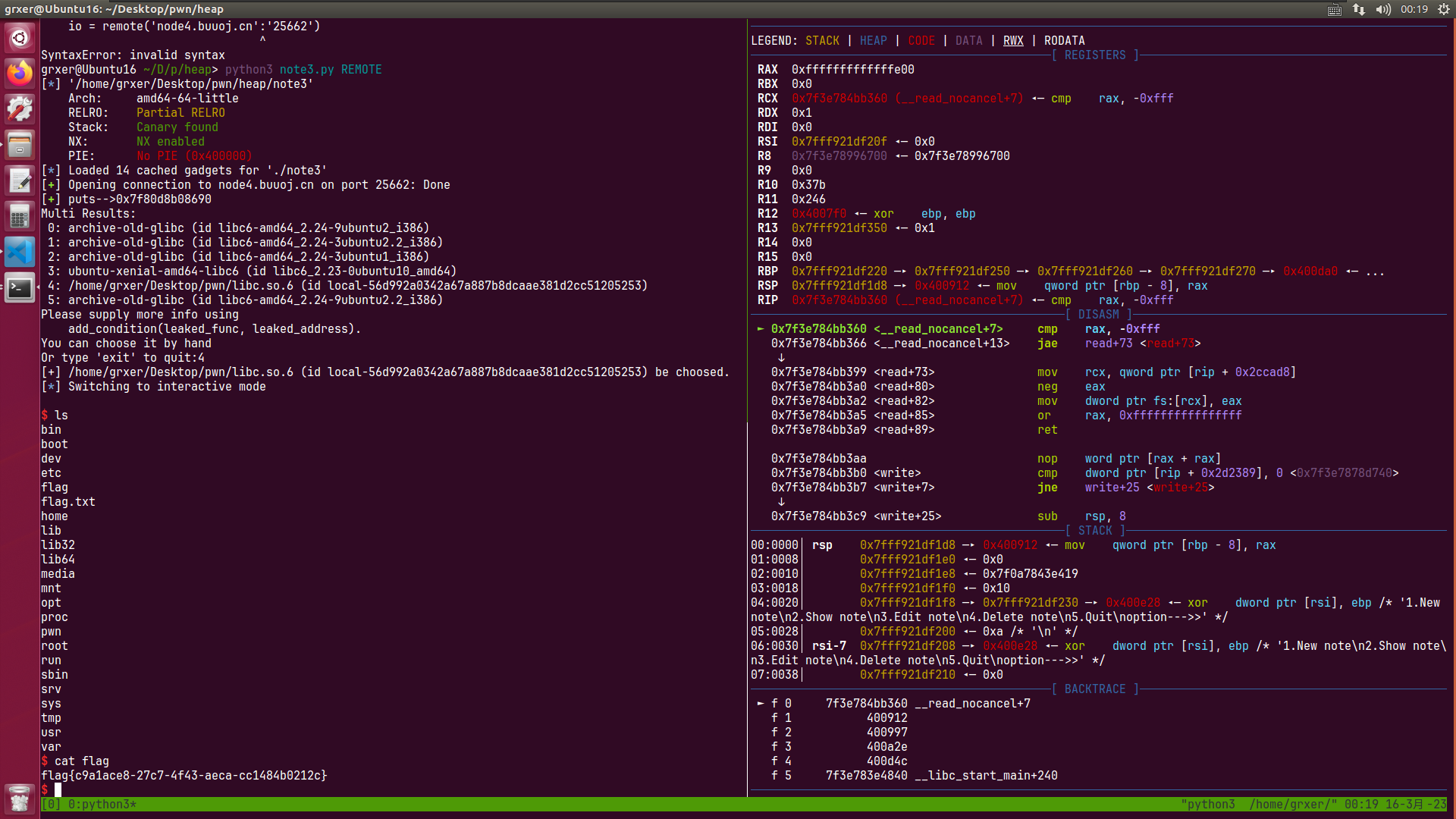
Task: Open the Files manager dock icon
Action: point(20,145)
